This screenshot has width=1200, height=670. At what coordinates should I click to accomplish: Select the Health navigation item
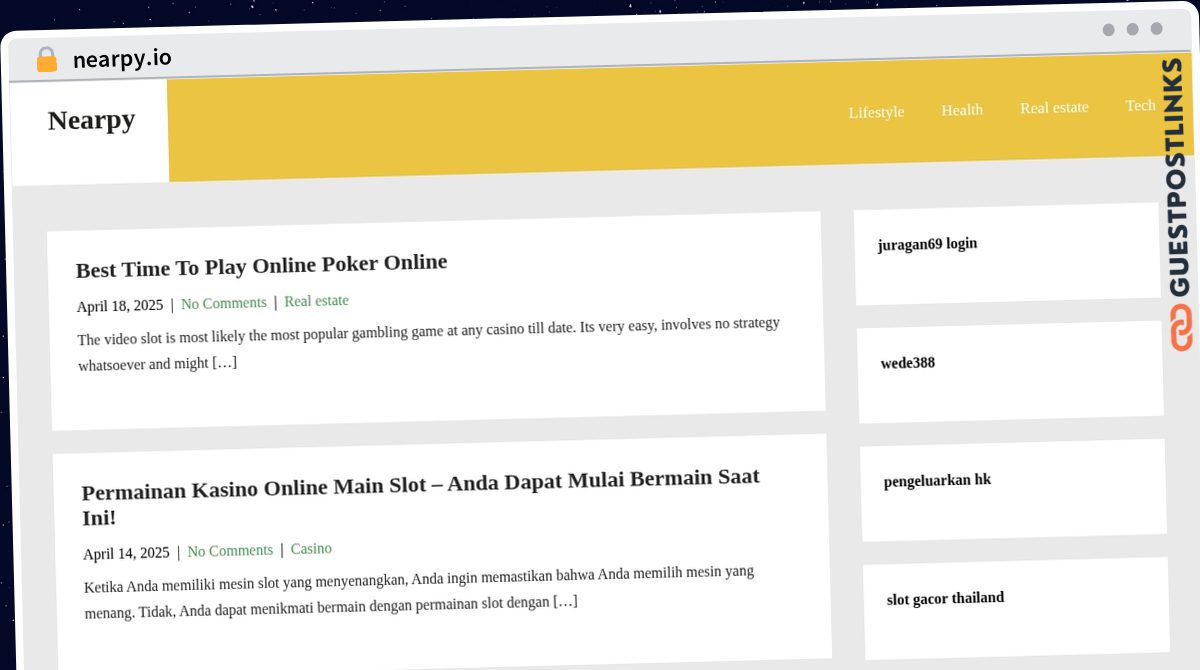click(x=961, y=110)
